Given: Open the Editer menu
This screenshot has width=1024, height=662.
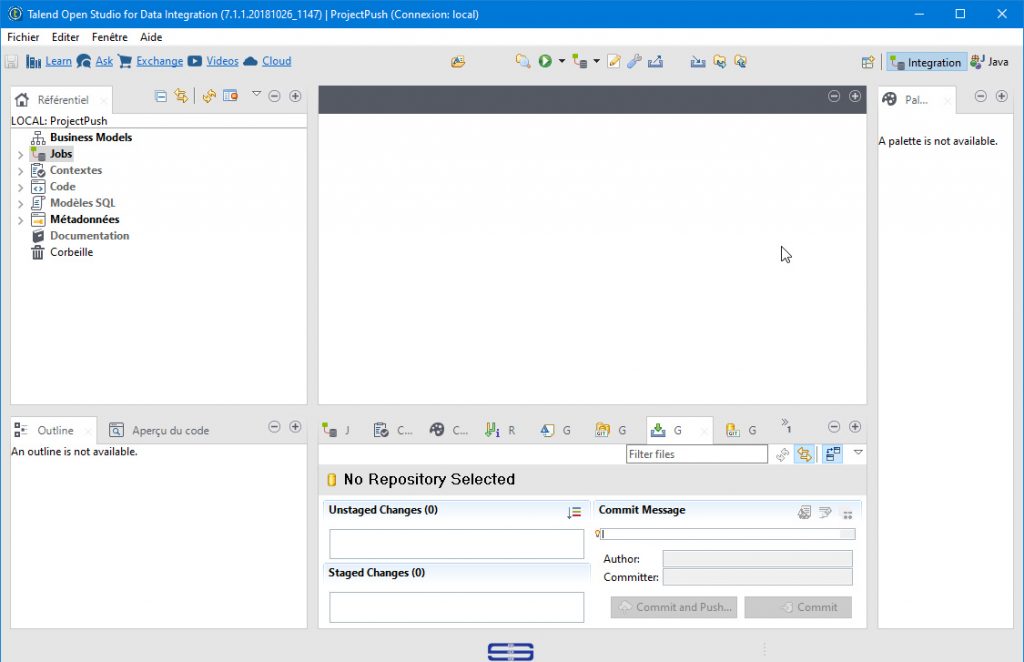Looking at the screenshot, I should coord(65,37).
